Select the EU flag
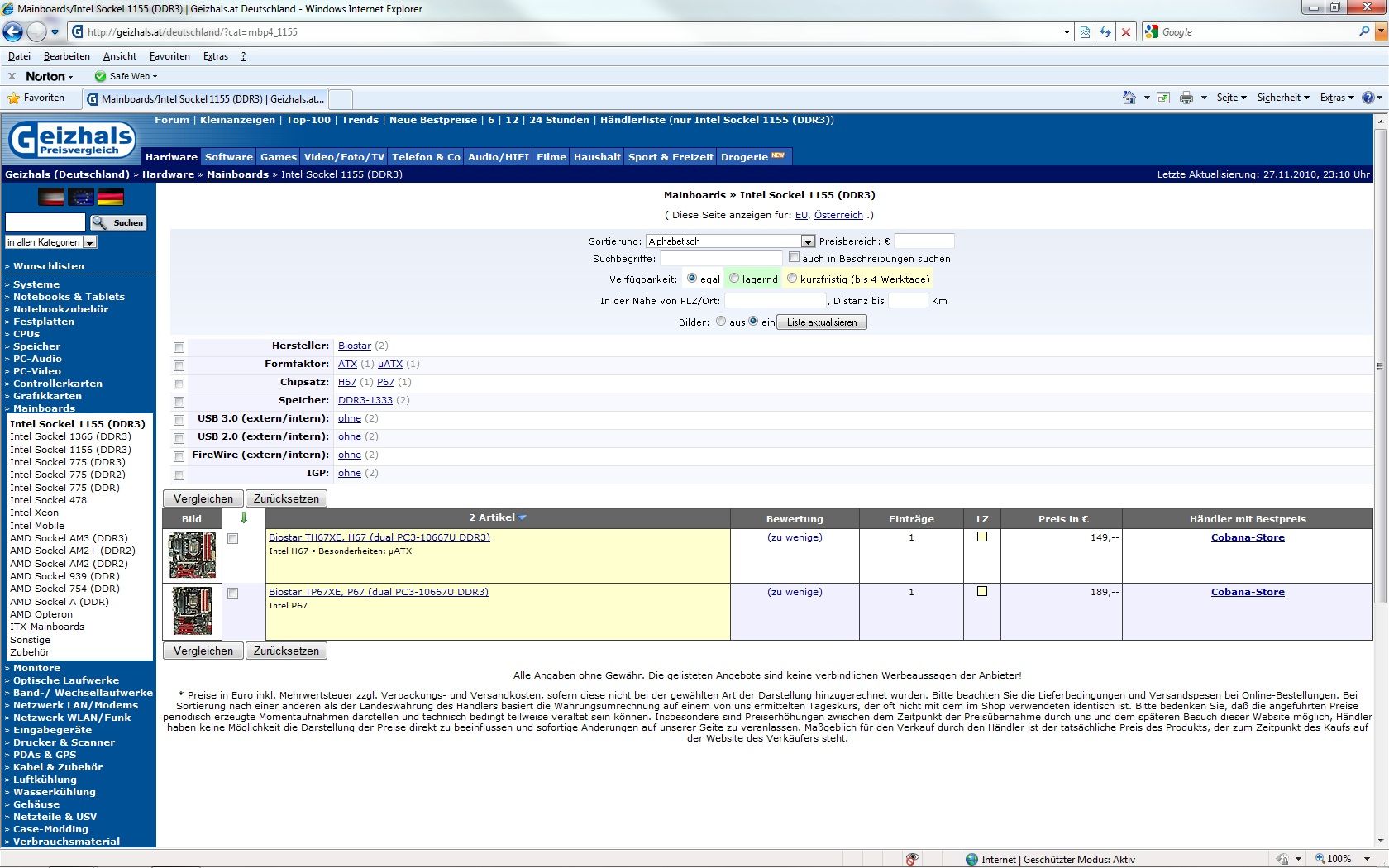The image size is (1389, 868). coord(81,197)
